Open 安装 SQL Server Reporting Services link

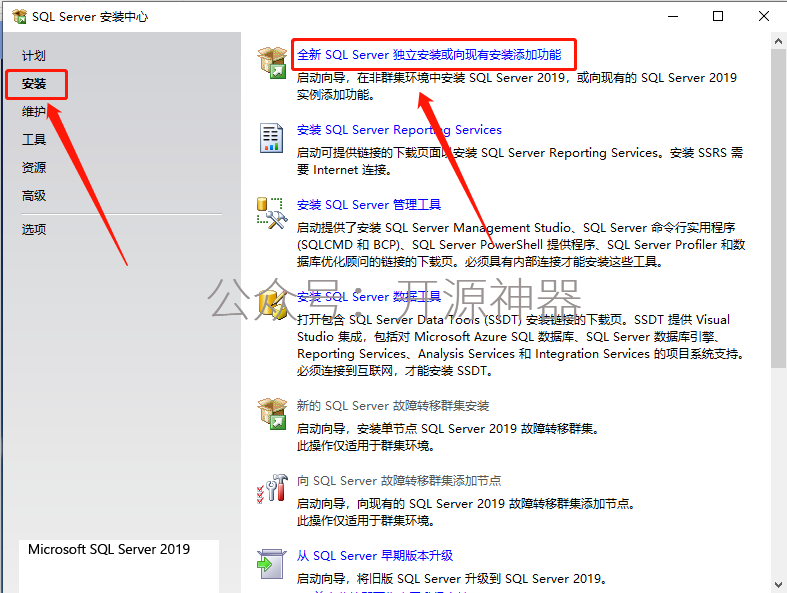tap(399, 130)
